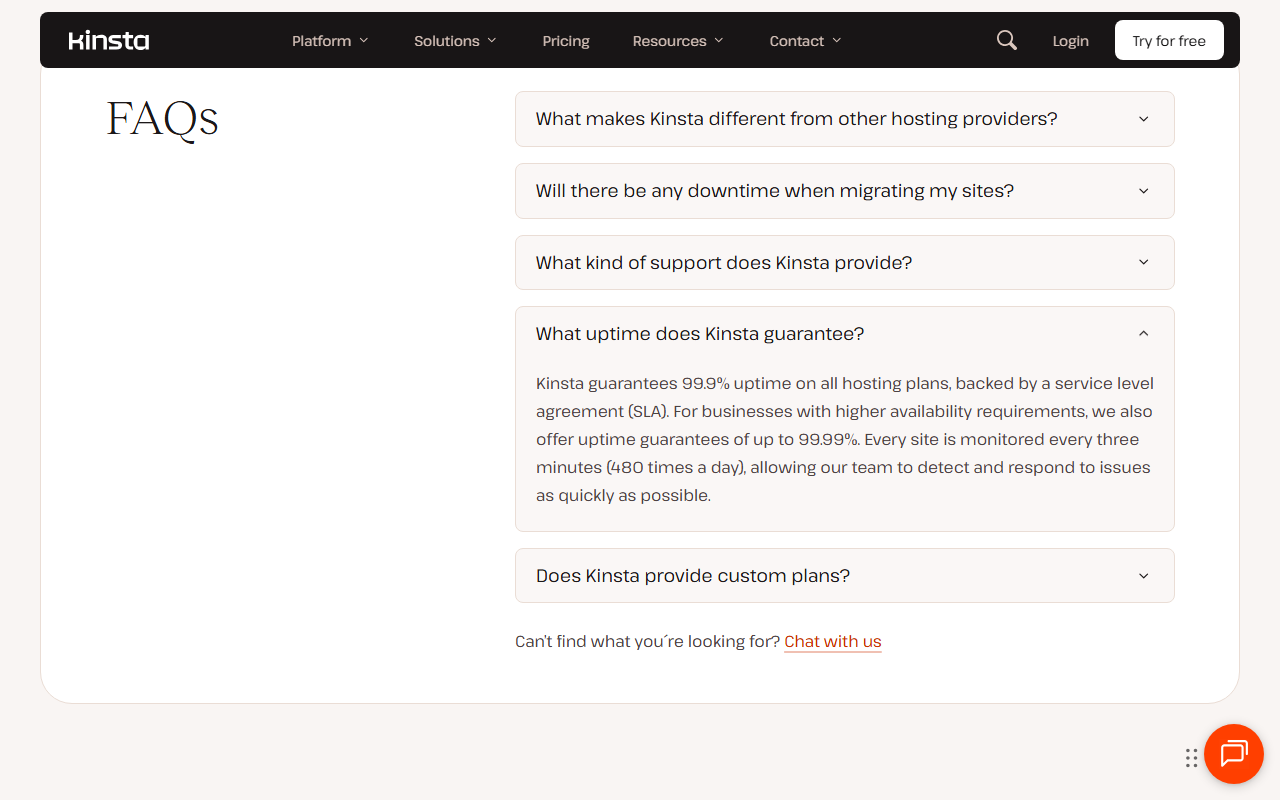Open the Platform dropdown menu

pos(330,41)
